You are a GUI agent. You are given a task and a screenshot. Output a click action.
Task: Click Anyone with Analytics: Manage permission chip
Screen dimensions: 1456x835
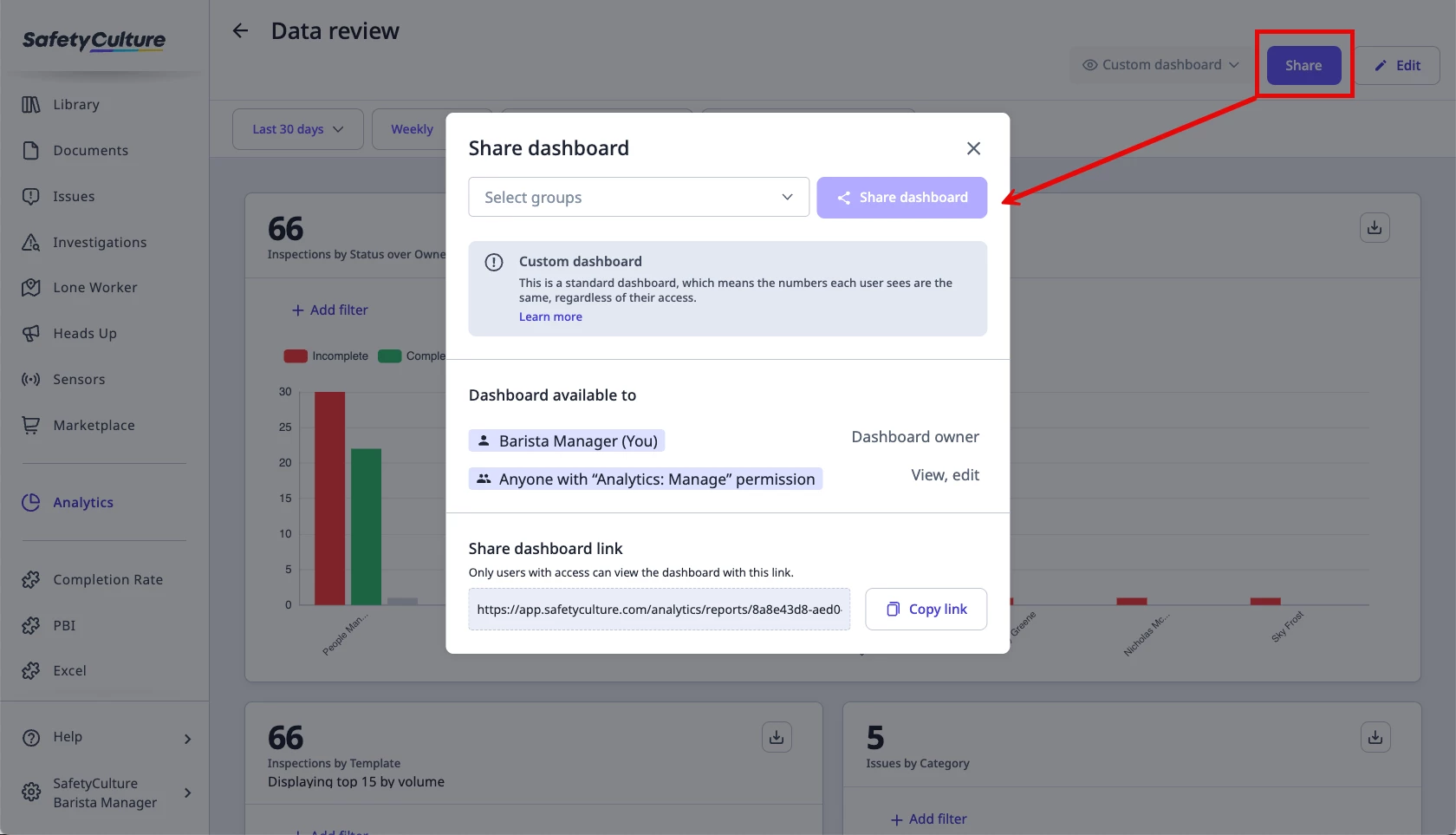pyautogui.click(x=646, y=479)
